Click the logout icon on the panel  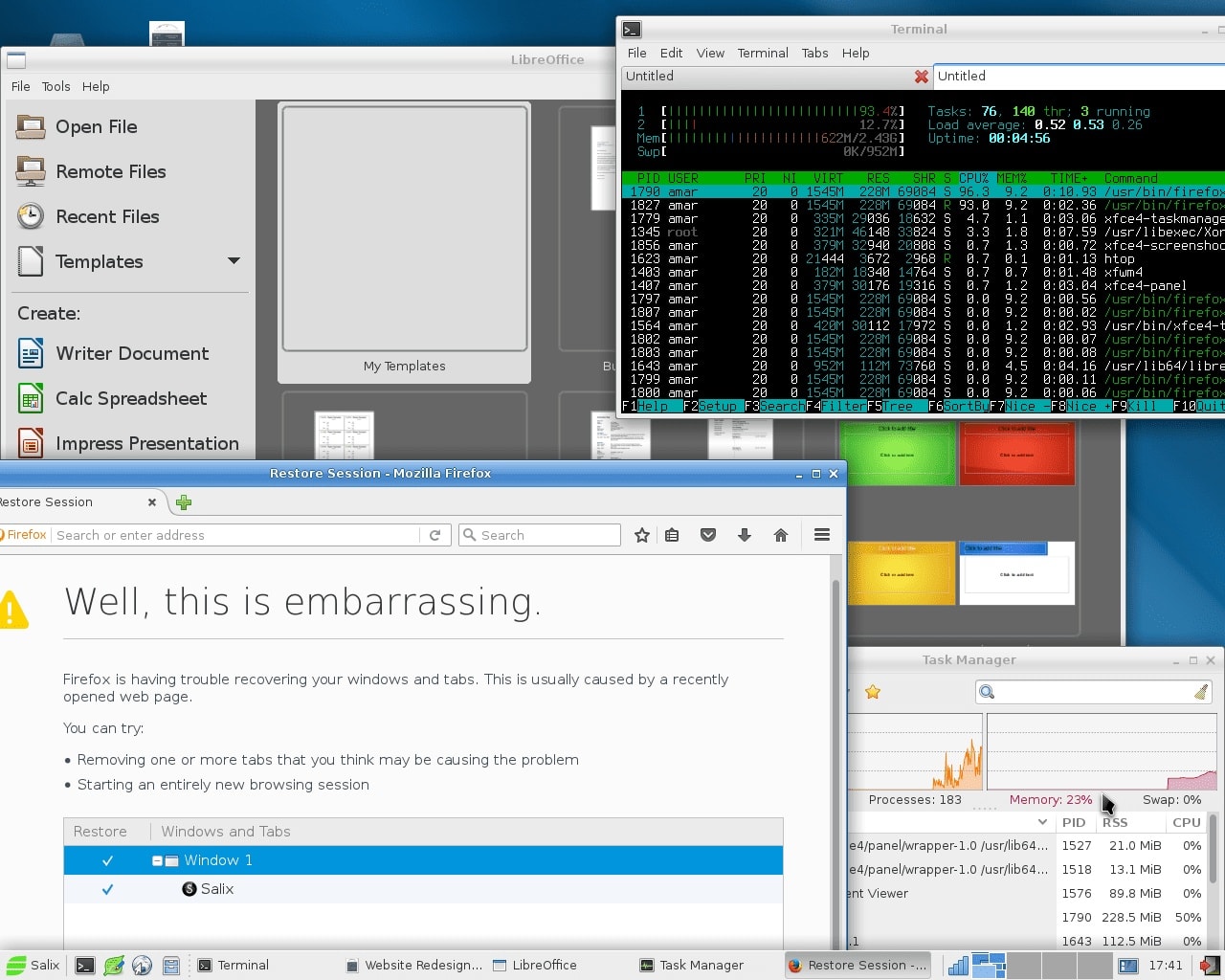[x=1210, y=965]
